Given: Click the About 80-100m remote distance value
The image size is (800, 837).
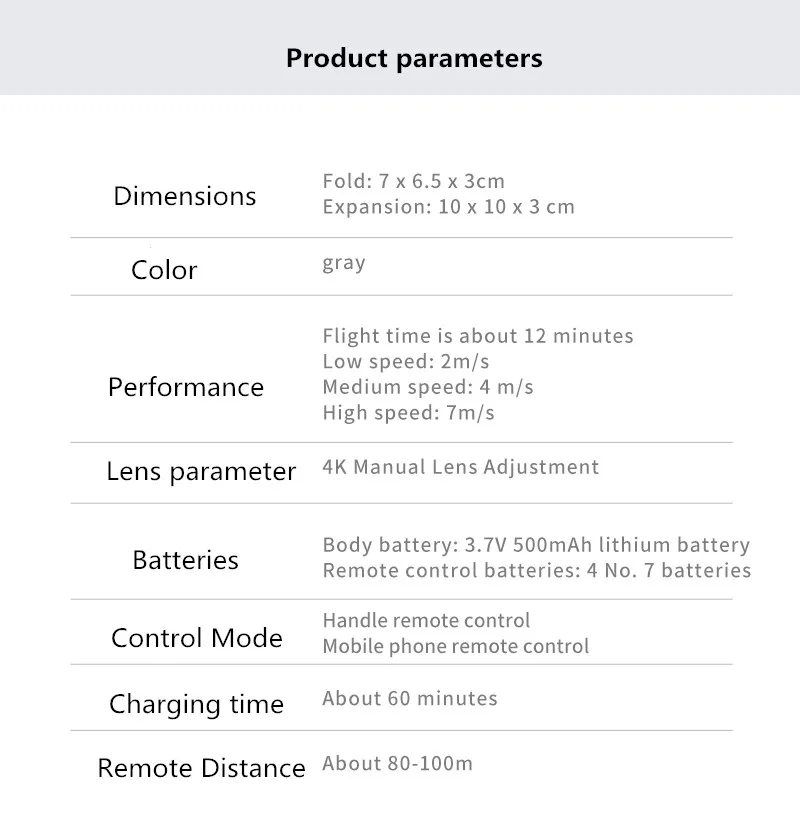Looking at the screenshot, I should pos(398,763).
